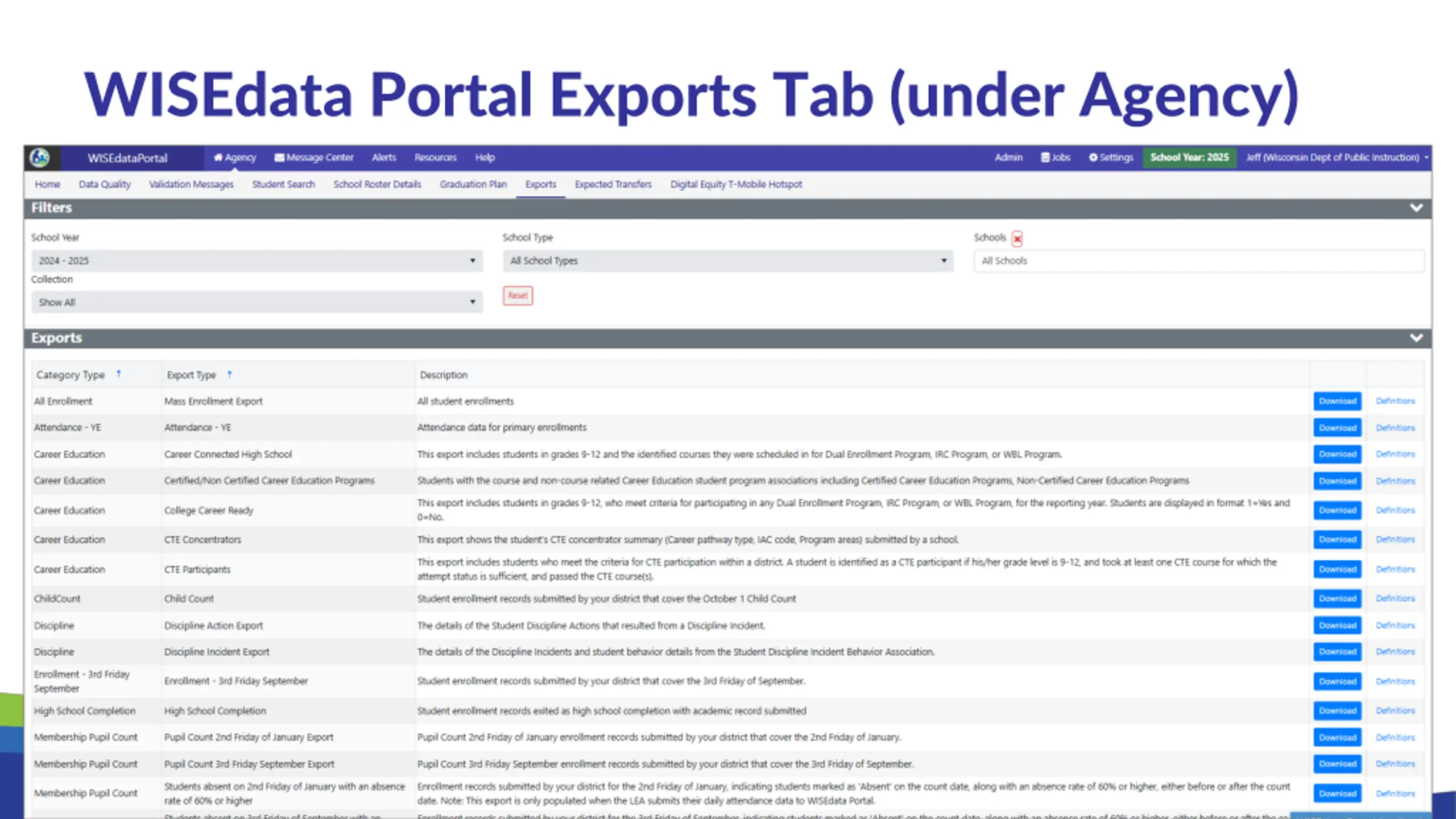Open Definitions for Discipline Action Export
The width and height of the screenshot is (1456, 819).
pos(1395,626)
